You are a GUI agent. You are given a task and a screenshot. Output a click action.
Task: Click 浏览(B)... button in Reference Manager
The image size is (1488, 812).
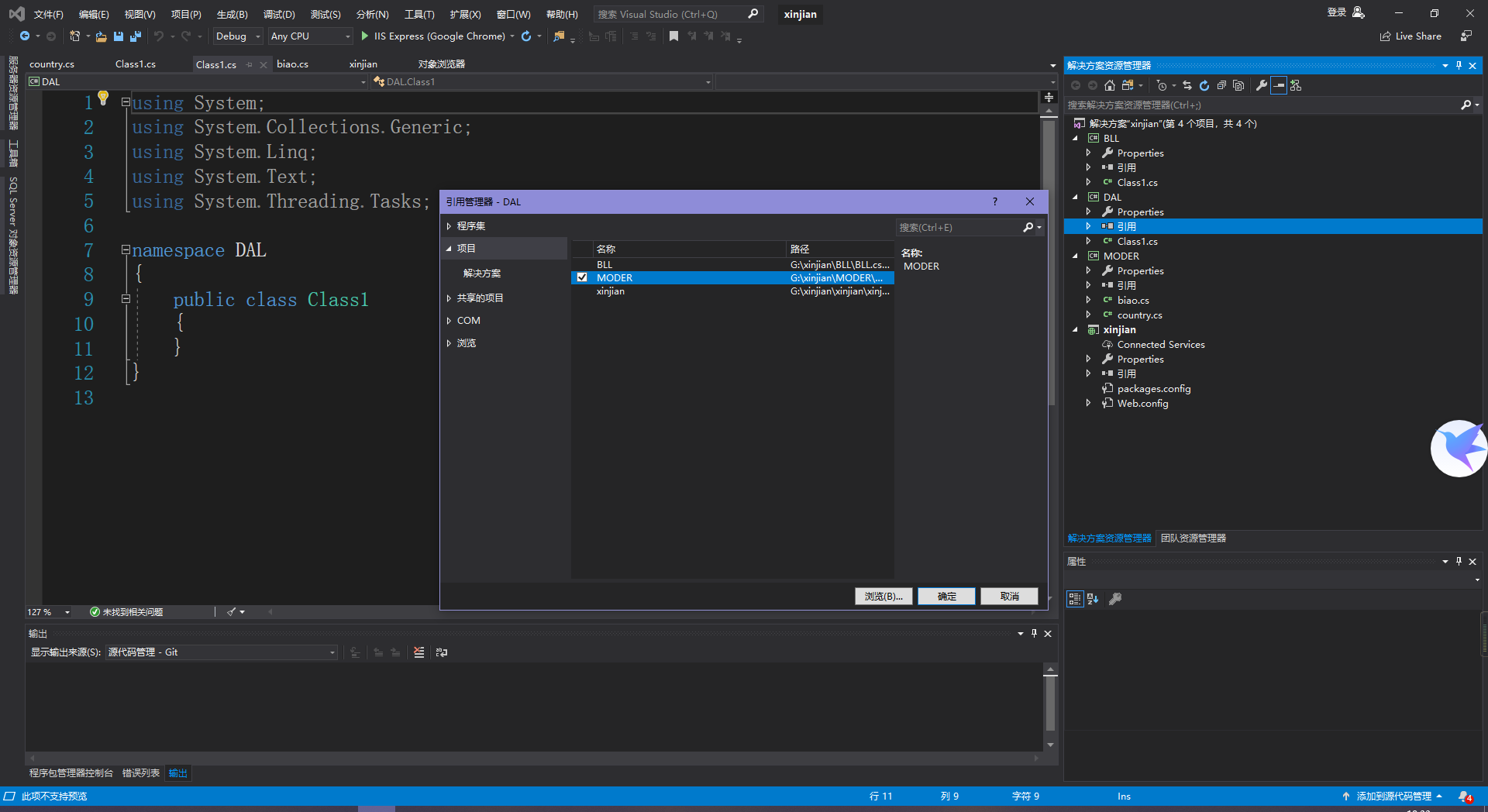(x=883, y=596)
